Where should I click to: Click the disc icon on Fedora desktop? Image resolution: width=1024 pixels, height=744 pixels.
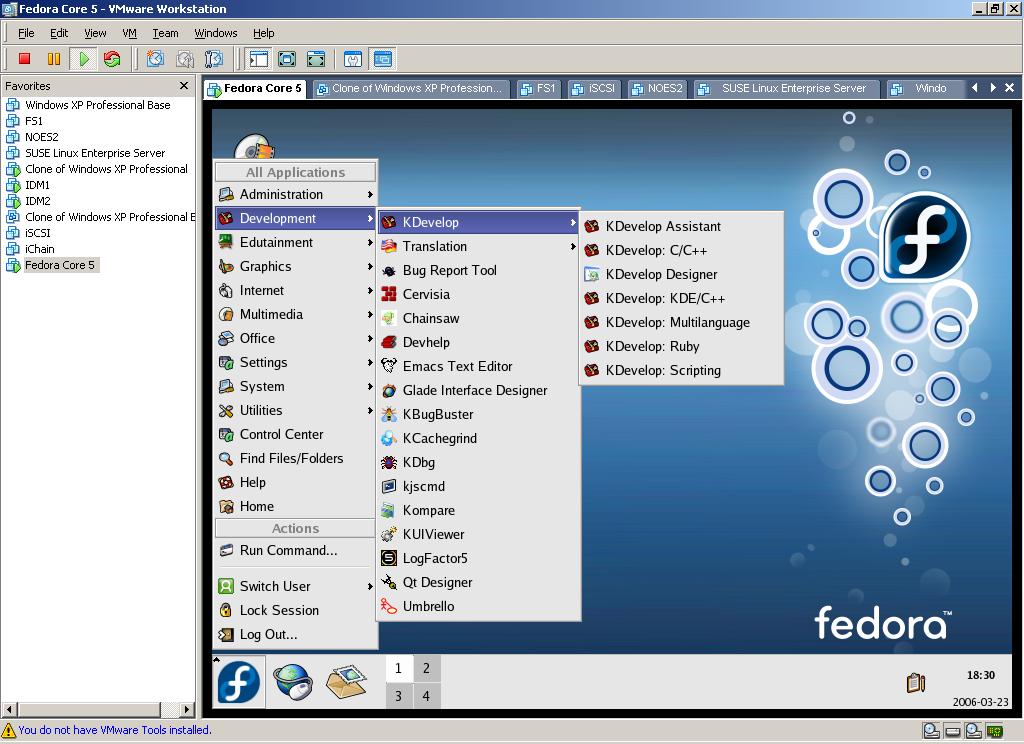click(254, 148)
